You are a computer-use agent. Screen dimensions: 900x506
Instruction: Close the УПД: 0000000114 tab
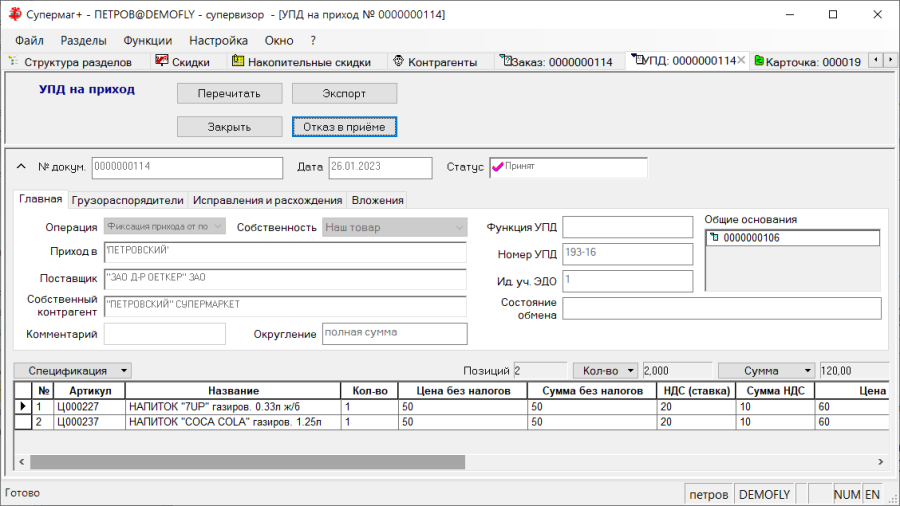[741, 61]
